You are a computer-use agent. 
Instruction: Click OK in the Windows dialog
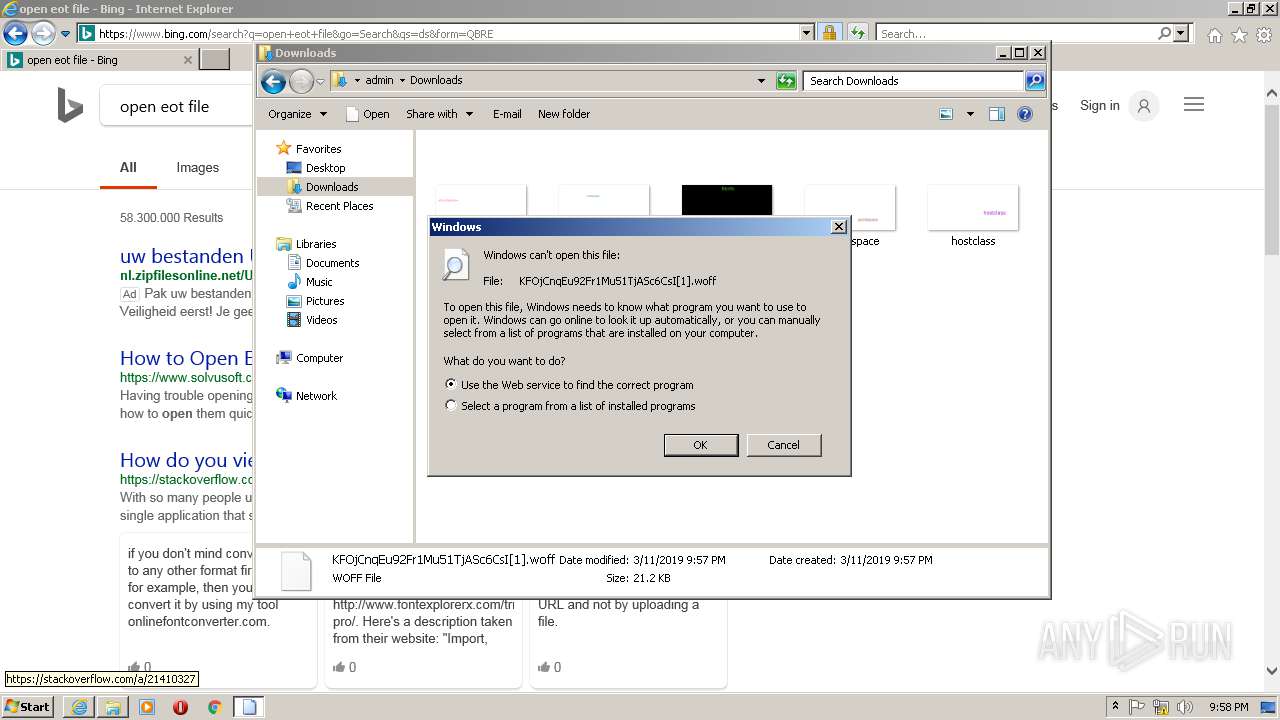pyautogui.click(x=701, y=445)
